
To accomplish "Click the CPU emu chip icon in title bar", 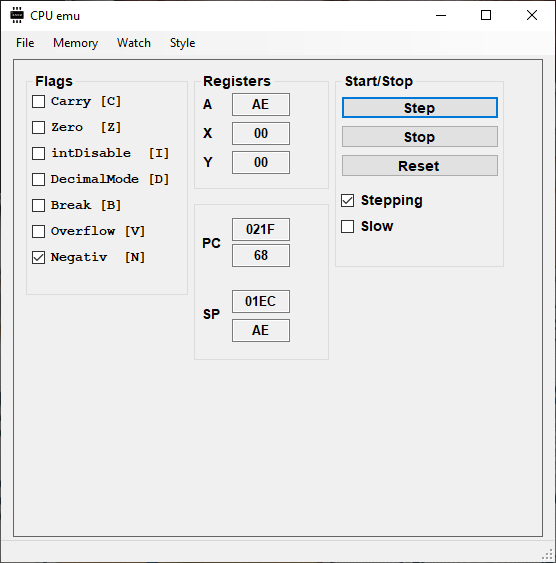I will coord(17,15).
